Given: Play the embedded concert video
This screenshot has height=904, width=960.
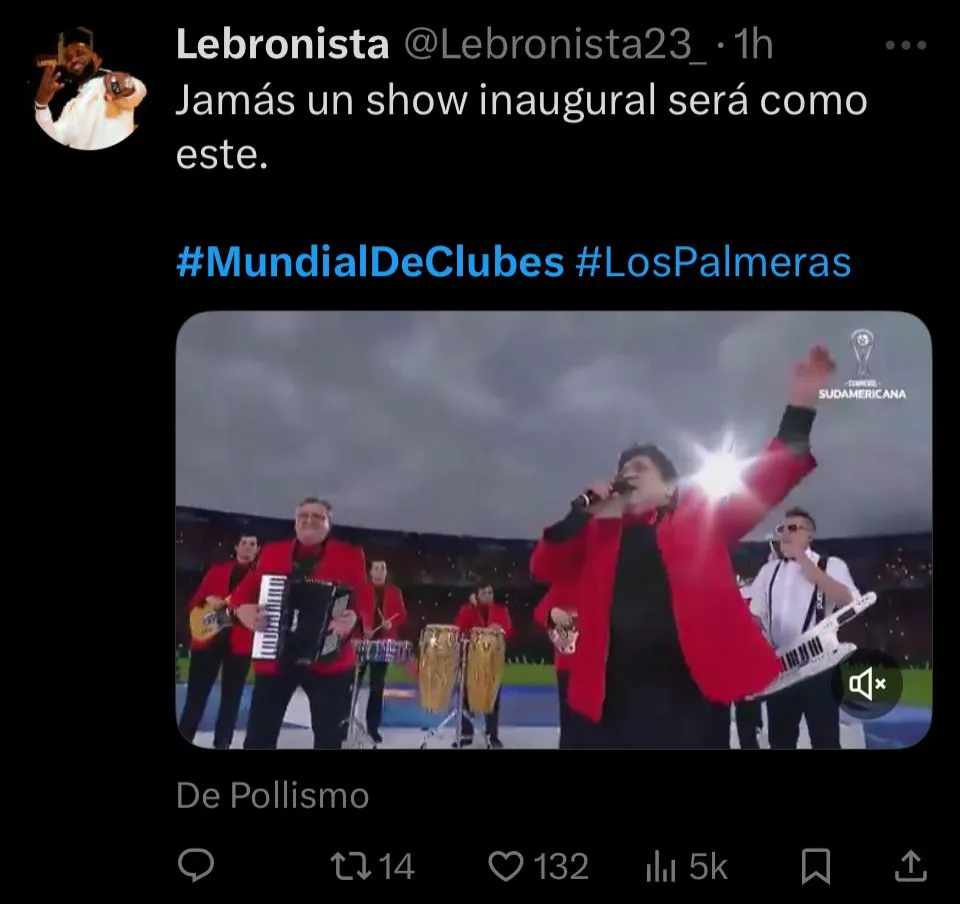Looking at the screenshot, I should 553,530.
